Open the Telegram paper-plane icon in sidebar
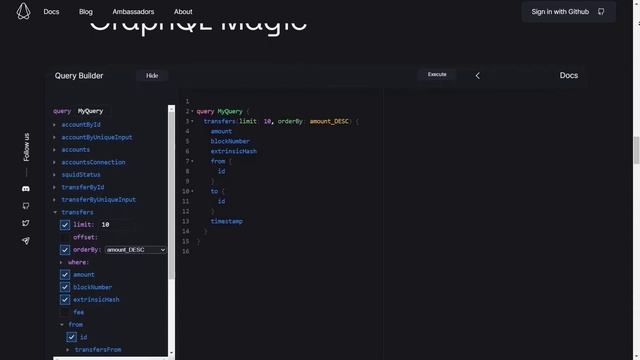This screenshot has width=640, height=360. coord(26,240)
